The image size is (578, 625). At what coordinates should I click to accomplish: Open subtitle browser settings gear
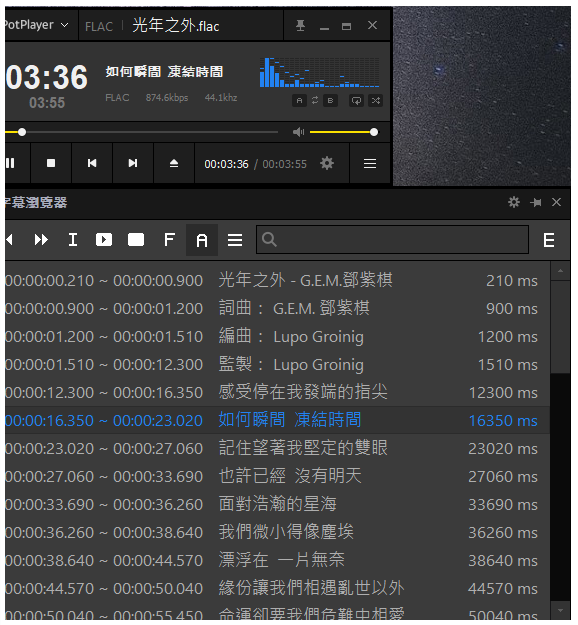(x=514, y=202)
